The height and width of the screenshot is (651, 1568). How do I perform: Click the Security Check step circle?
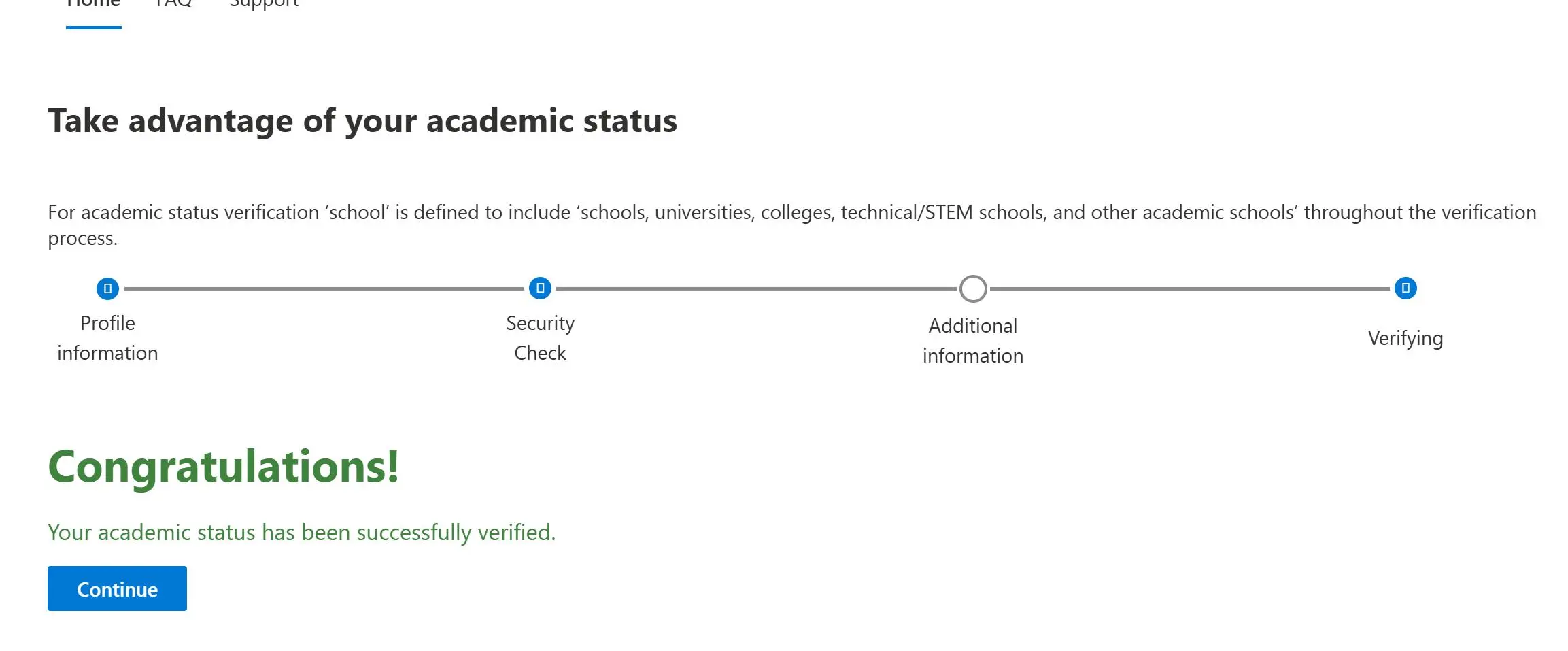point(540,288)
